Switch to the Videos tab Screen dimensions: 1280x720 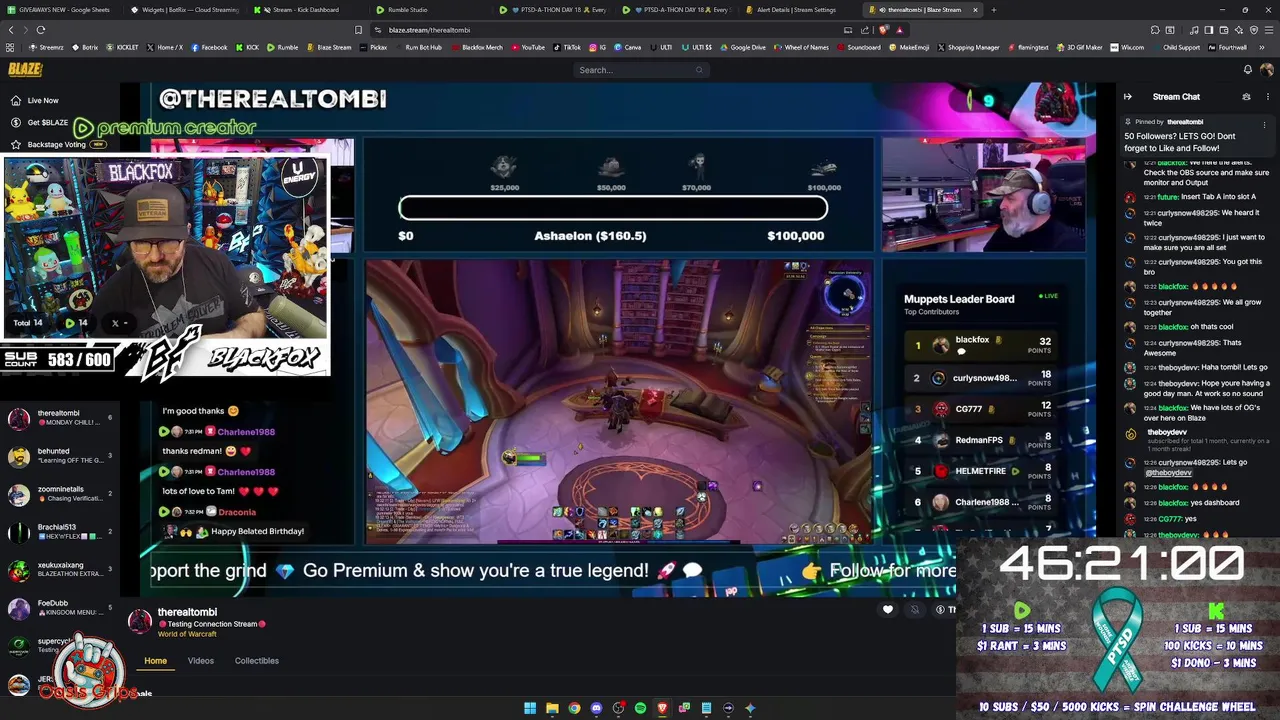pyautogui.click(x=201, y=661)
